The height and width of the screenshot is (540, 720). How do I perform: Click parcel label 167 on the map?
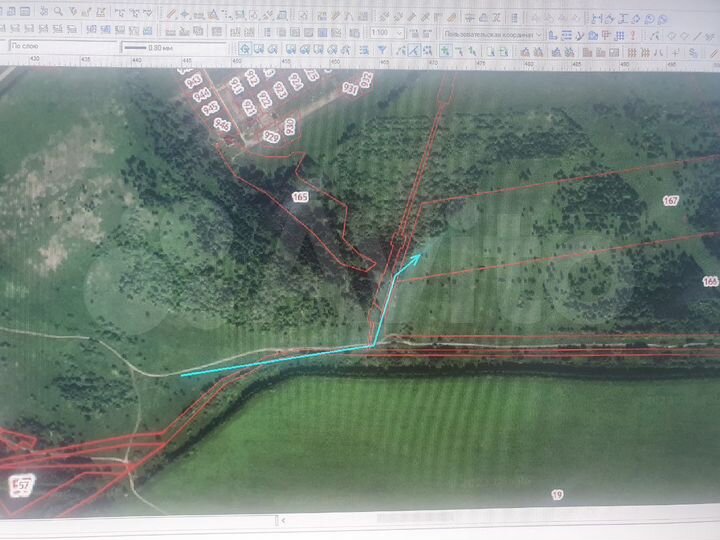(670, 201)
